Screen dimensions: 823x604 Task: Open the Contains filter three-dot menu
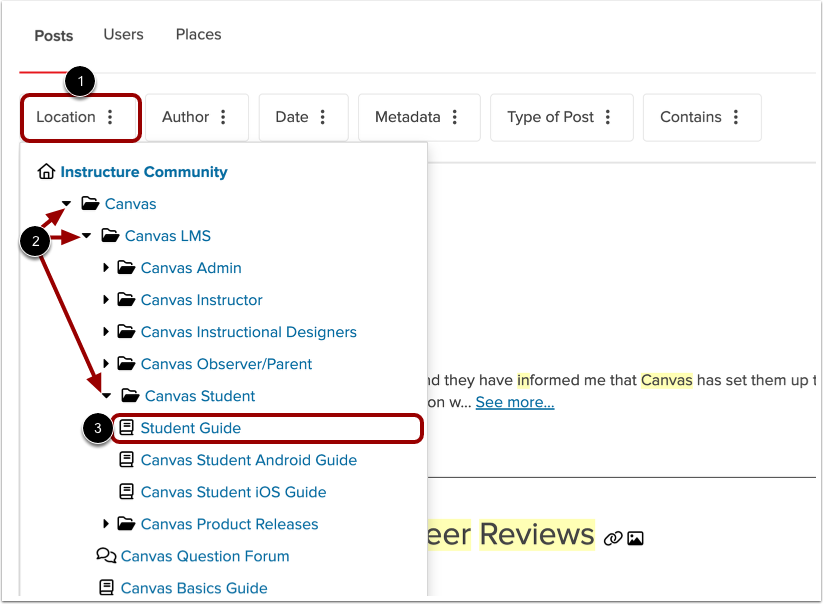[736, 117]
